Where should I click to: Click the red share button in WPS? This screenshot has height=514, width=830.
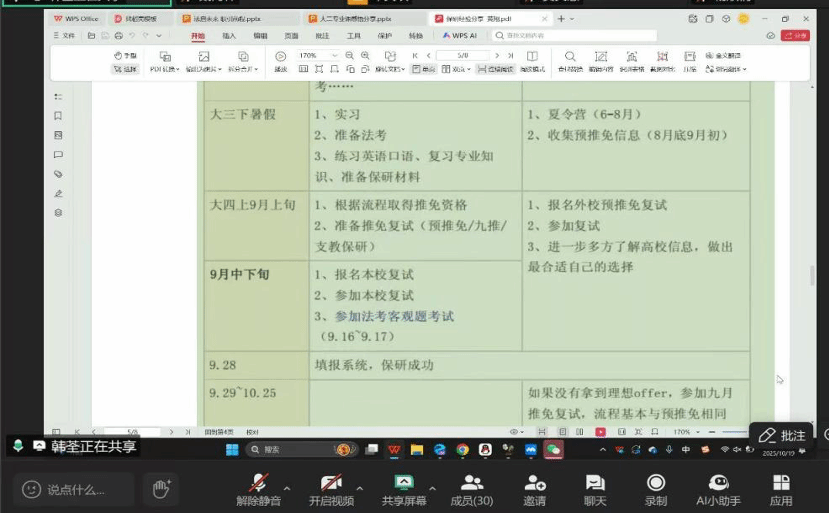795,35
